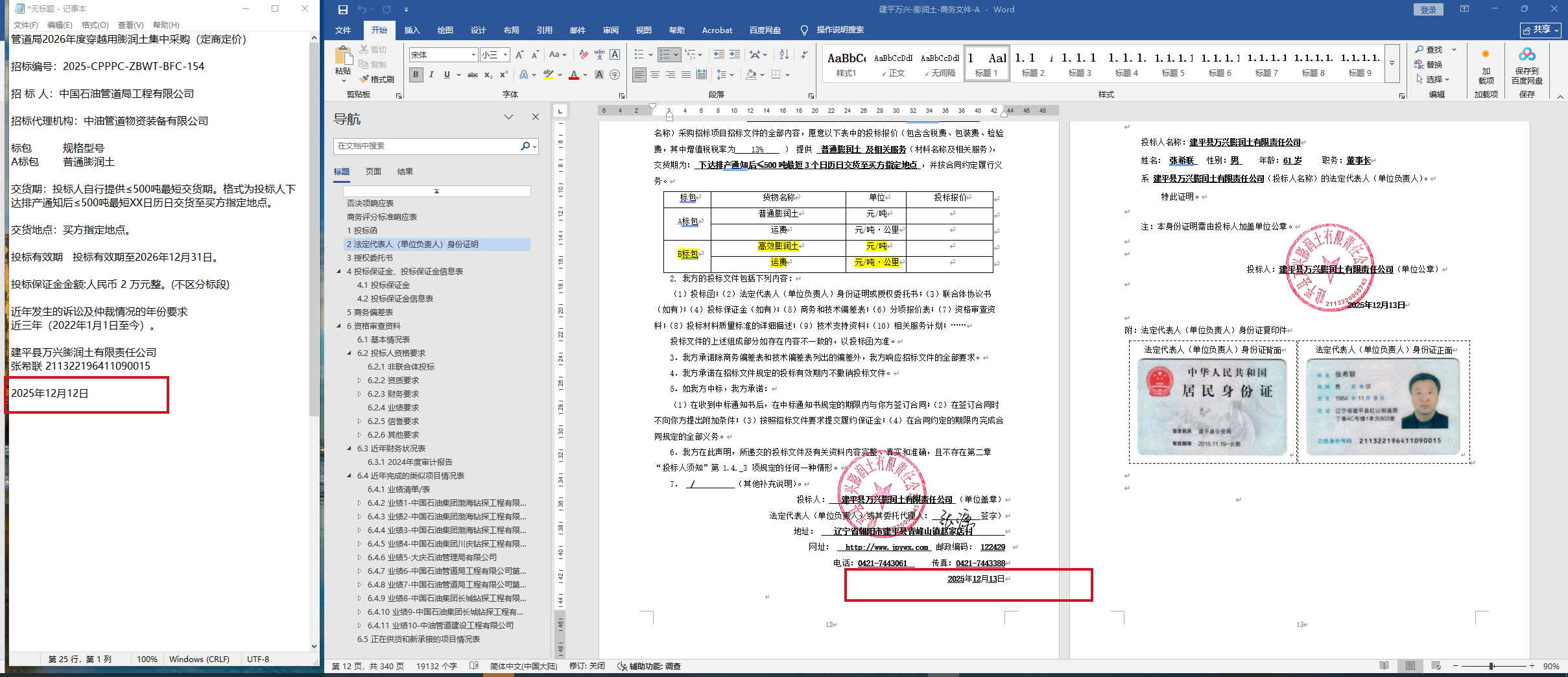
Task: Click the Save icon in Word title bar
Action: [342, 10]
